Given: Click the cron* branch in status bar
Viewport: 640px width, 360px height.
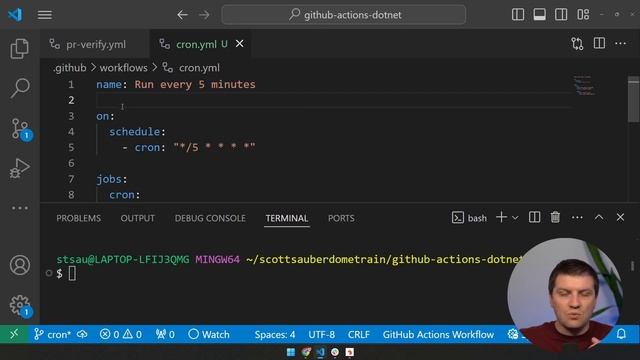Looking at the screenshot, I should pyautogui.click(x=52, y=335).
